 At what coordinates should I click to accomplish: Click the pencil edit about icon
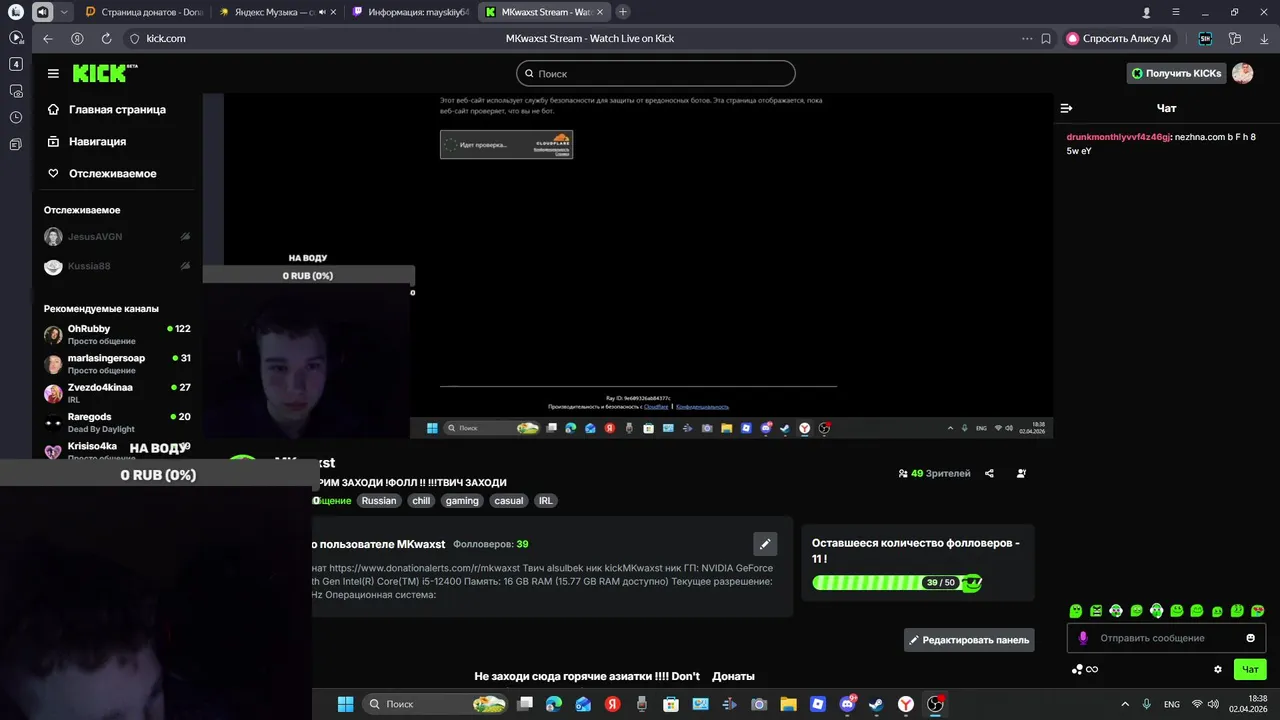(x=765, y=544)
